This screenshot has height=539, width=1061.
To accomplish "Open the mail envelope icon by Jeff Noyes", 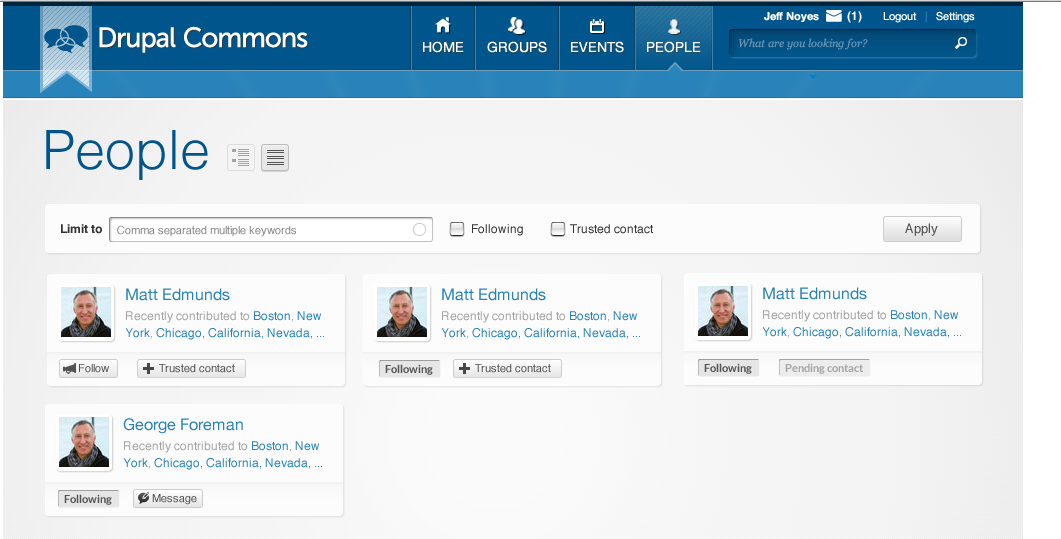I will point(834,16).
